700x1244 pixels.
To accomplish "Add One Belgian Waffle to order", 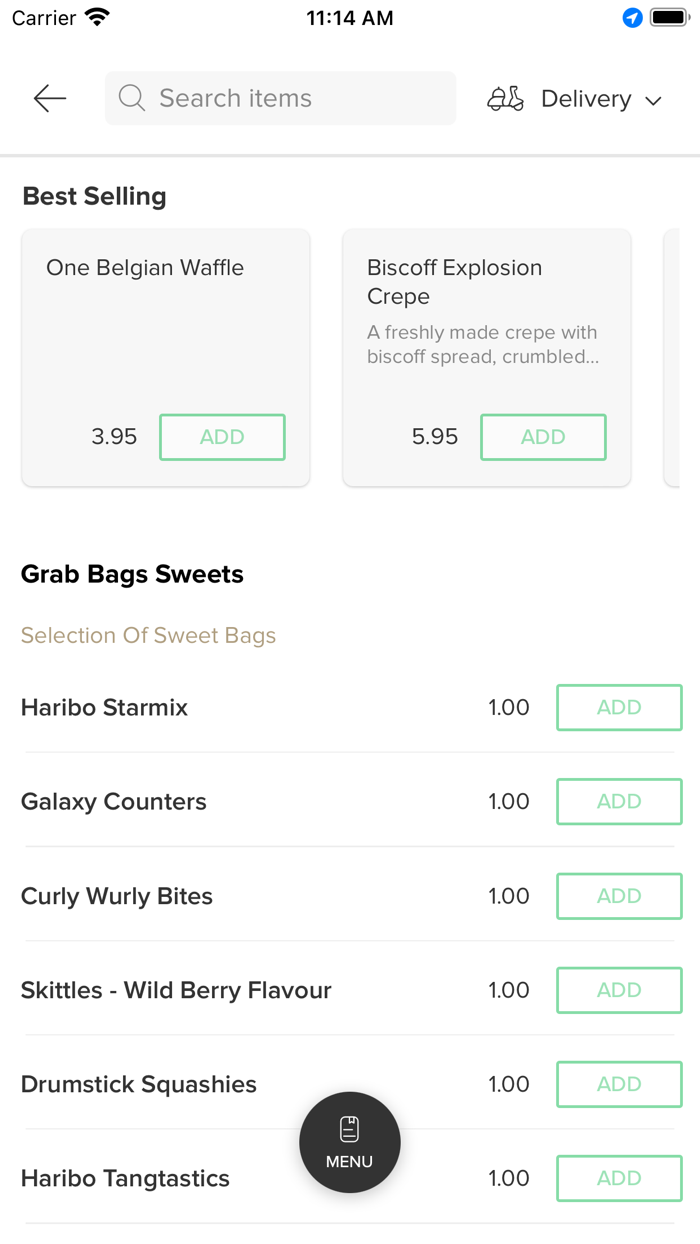I will [222, 437].
